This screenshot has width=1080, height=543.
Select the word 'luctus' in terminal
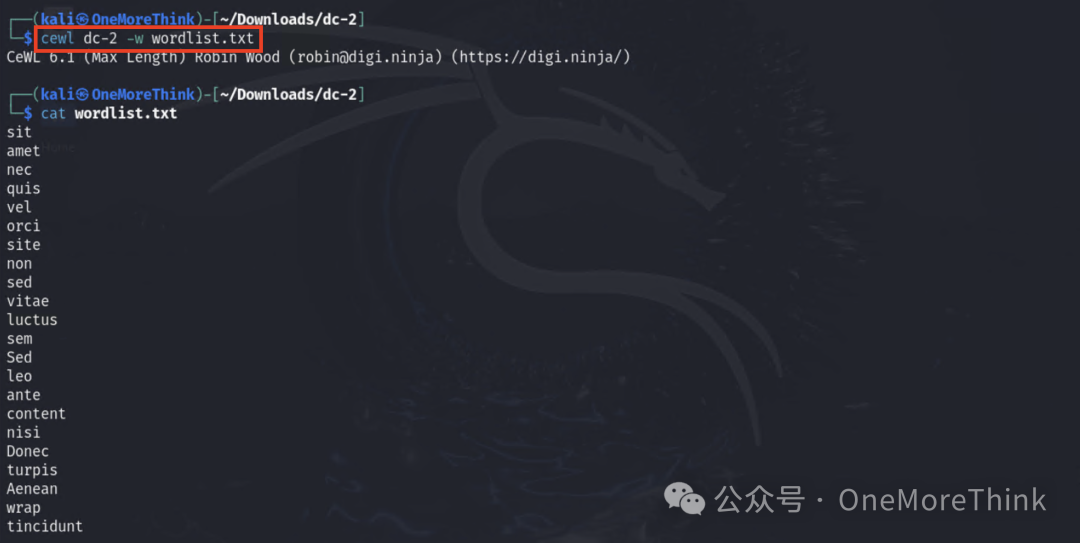32,320
